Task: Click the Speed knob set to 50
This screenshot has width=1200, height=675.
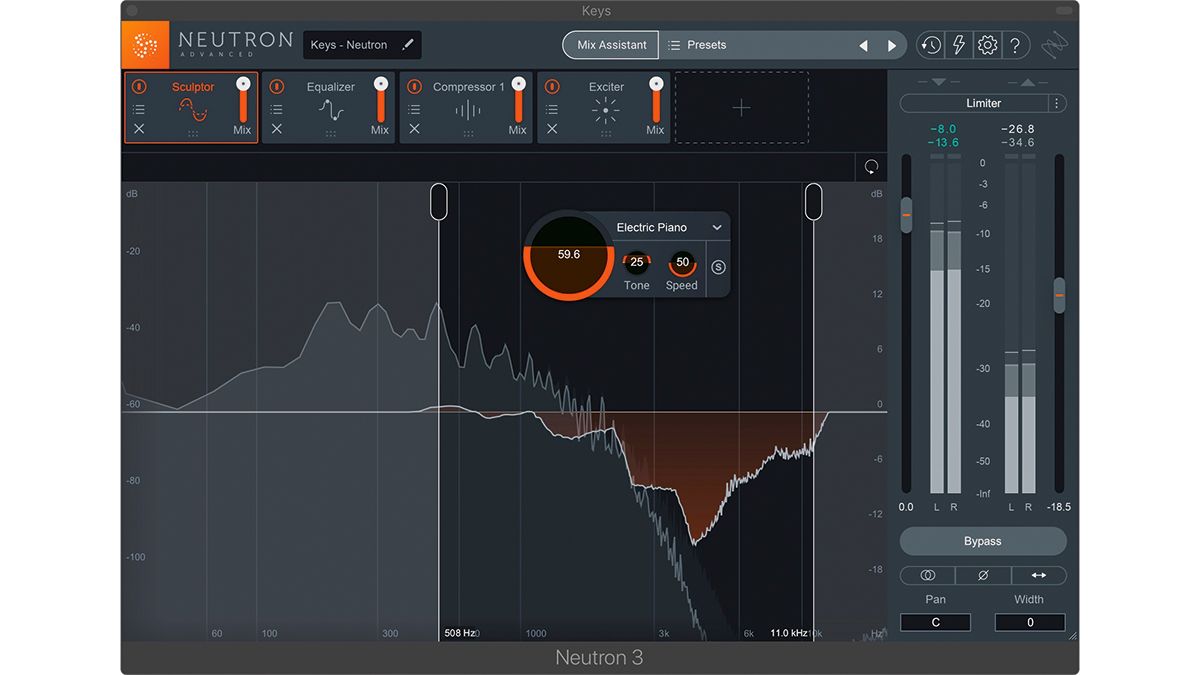Action: [682, 262]
